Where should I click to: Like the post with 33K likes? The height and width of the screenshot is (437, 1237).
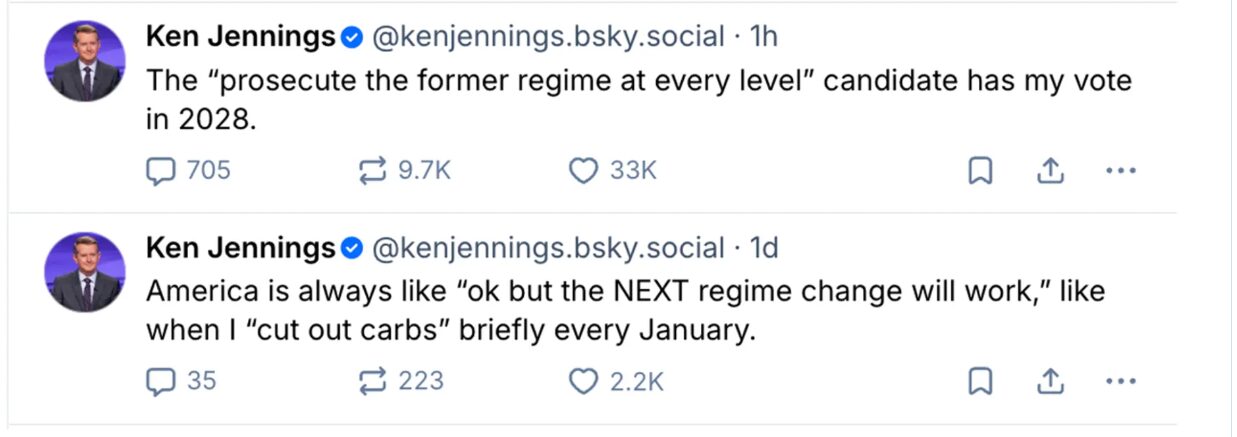pos(582,172)
